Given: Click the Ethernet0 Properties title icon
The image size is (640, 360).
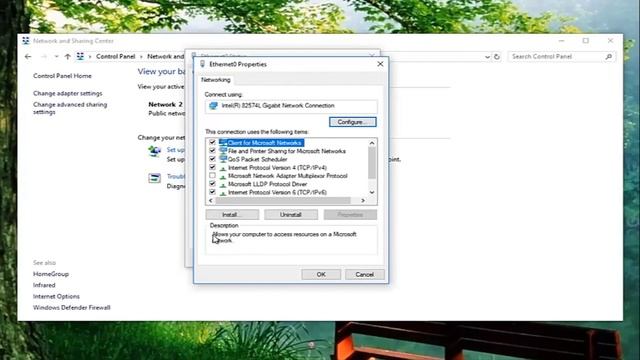Looking at the screenshot, I should [202, 64].
